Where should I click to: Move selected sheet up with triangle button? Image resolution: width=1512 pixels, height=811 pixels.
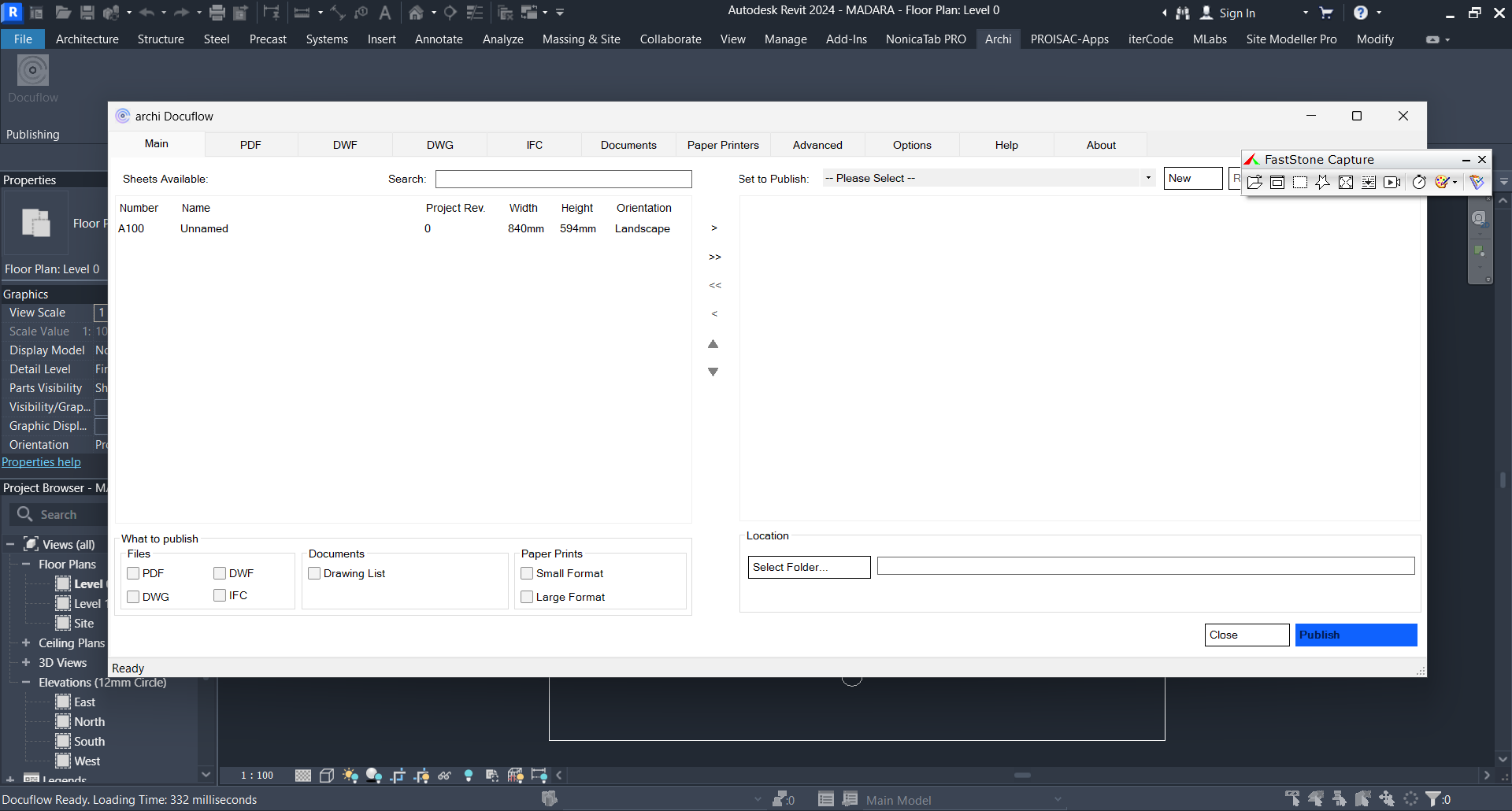[713, 343]
